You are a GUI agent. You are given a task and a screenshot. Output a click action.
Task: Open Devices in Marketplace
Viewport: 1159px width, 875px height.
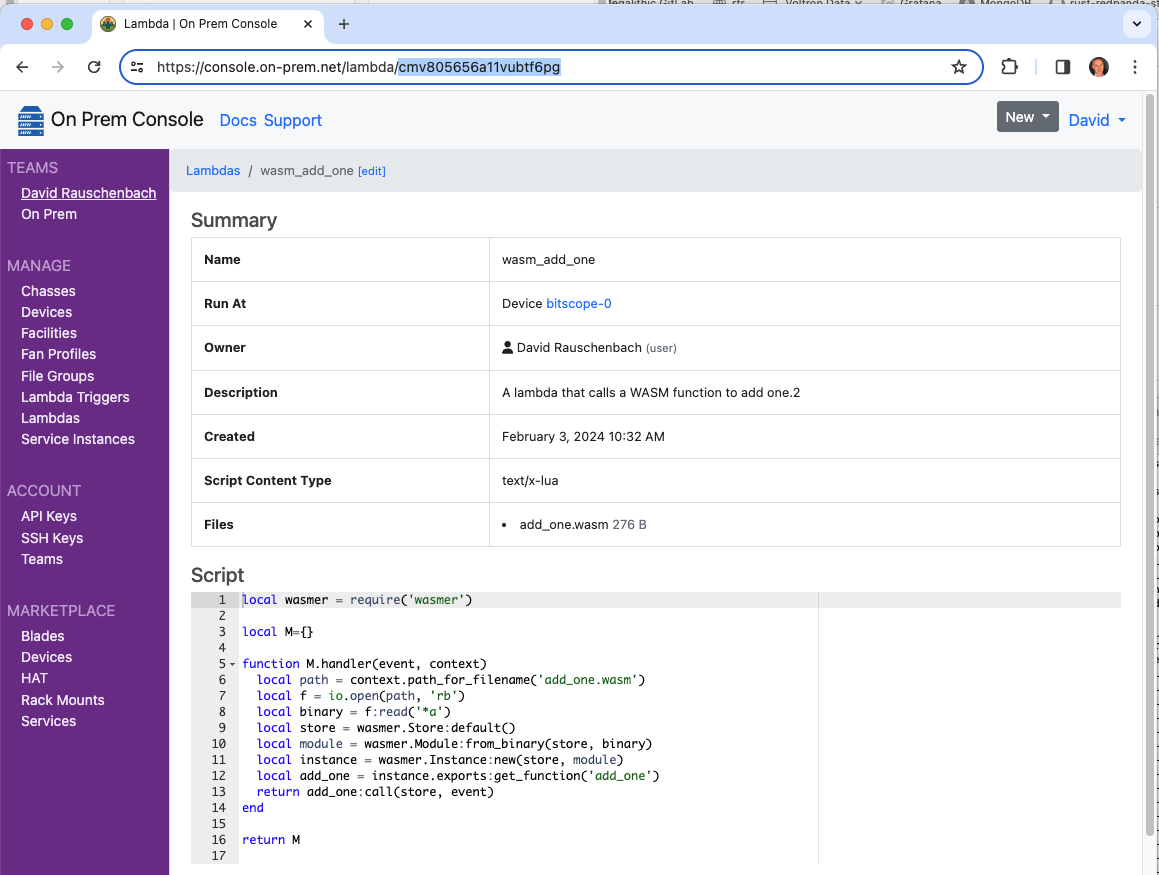tap(47, 657)
